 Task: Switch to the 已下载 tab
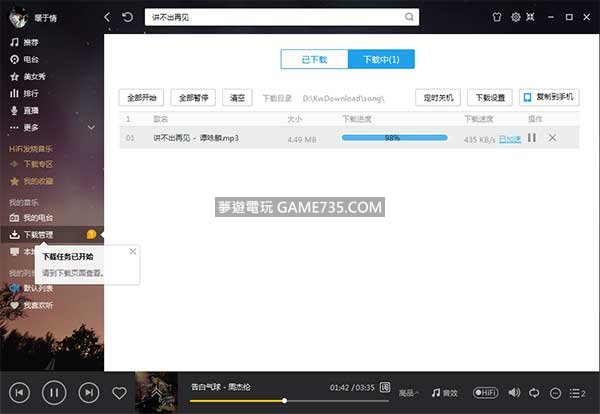click(x=314, y=59)
